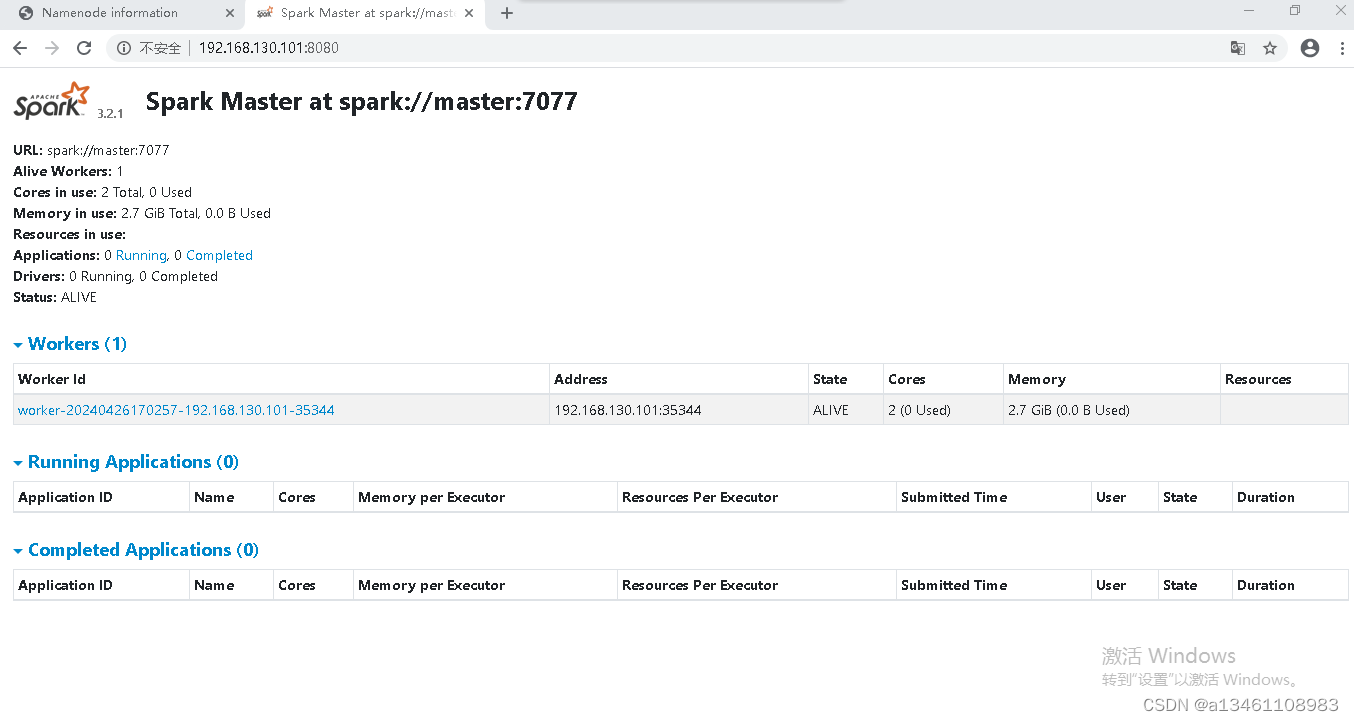
Task: Open the Chrome profile avatar
Action: [x=1310, y=48]
